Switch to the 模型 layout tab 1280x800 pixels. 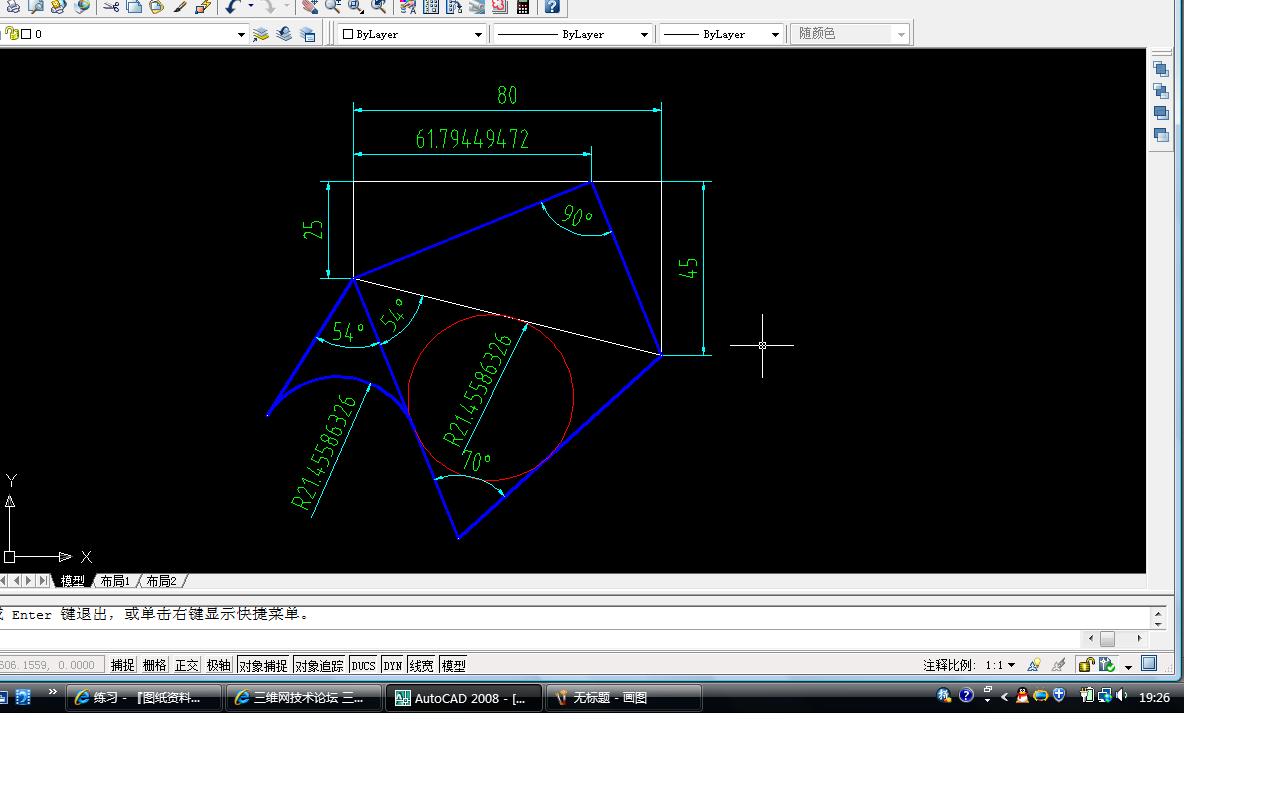[x=73, y=581]
